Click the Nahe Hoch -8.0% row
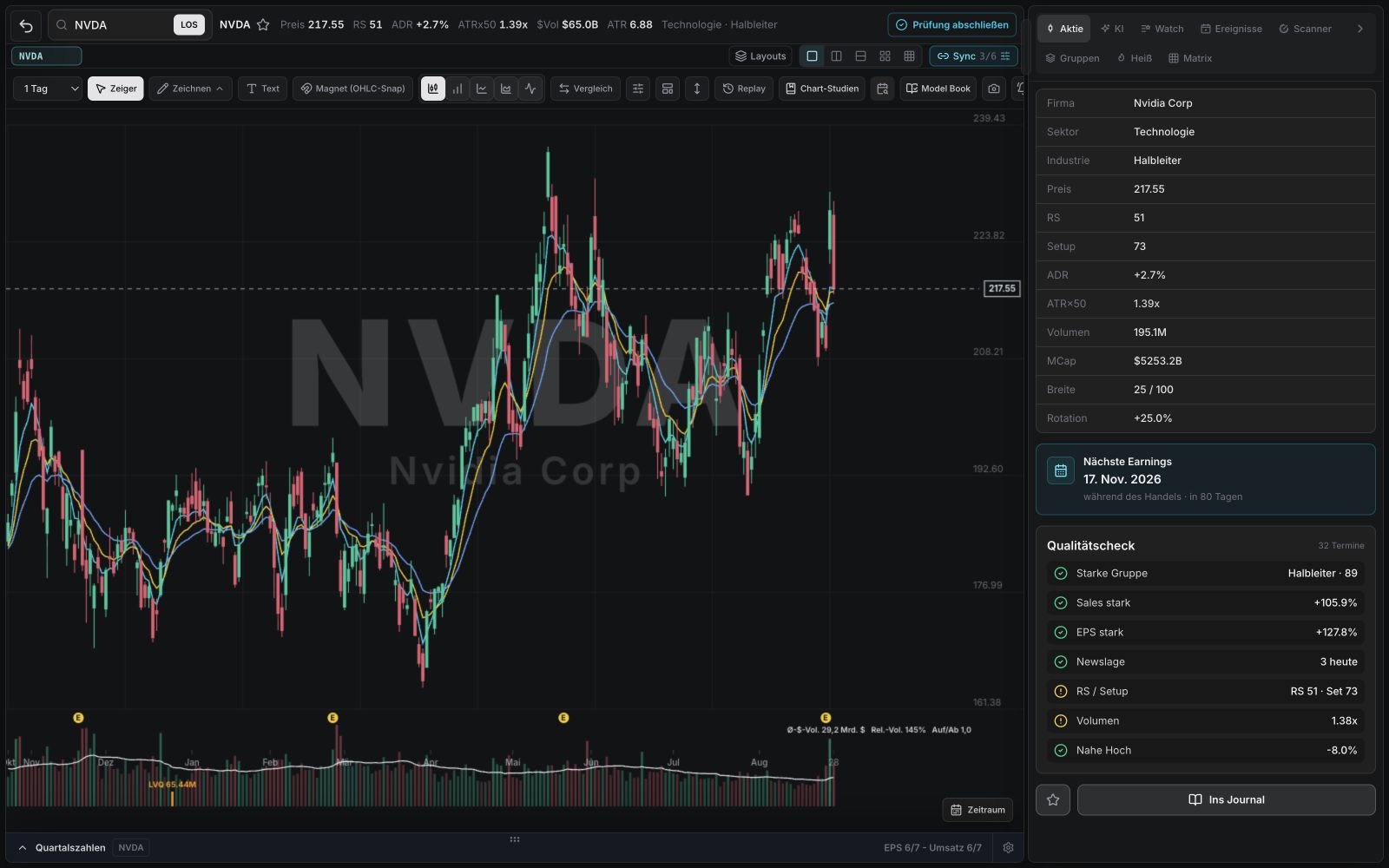The image size is (1389, 868). coord(1205,751)
